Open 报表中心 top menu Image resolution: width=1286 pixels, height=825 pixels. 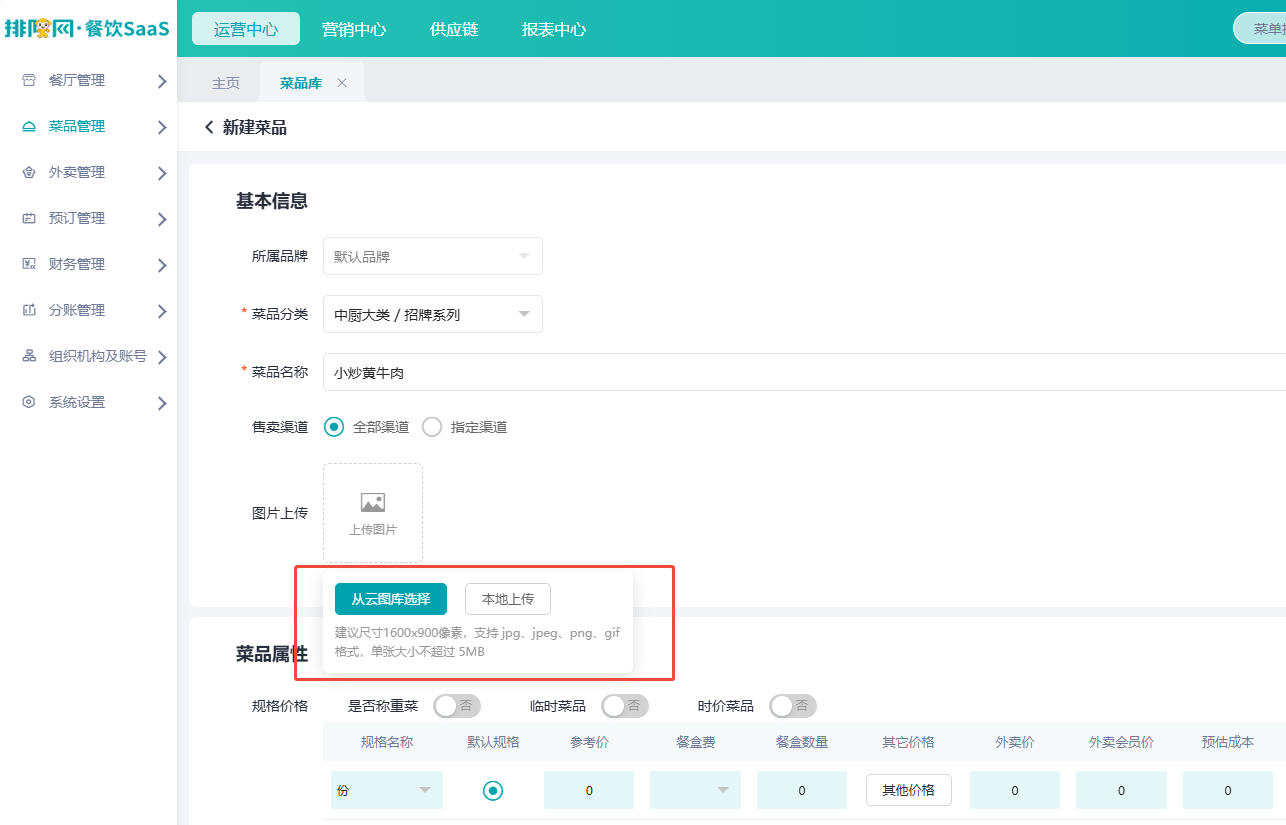(x=554, y=29)
